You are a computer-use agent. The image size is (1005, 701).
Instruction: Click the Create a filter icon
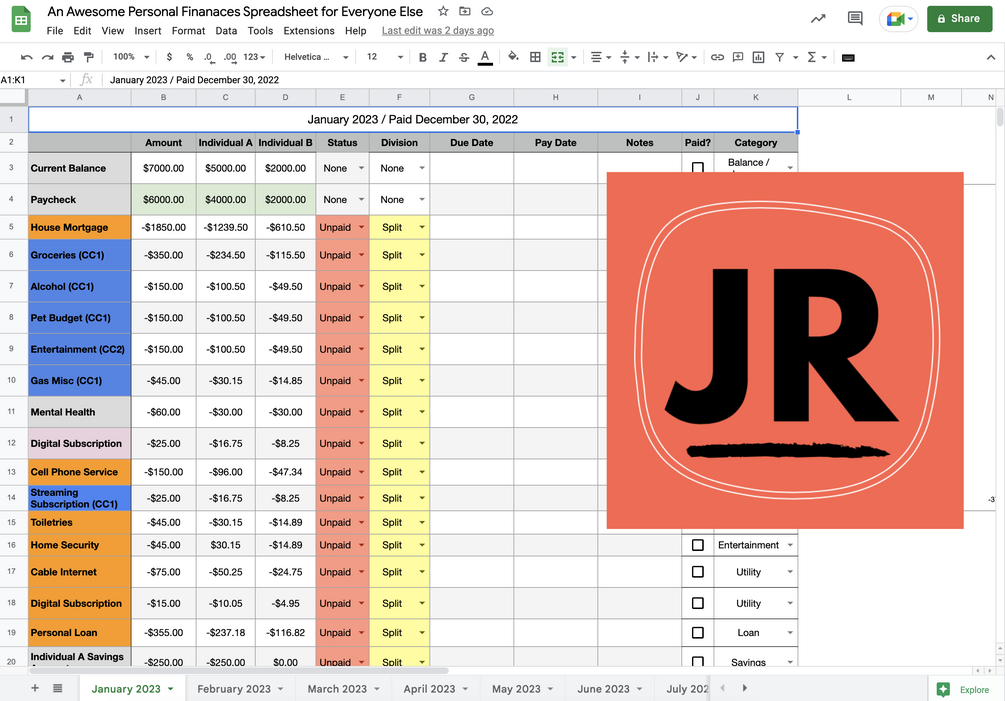pos(779,57)
